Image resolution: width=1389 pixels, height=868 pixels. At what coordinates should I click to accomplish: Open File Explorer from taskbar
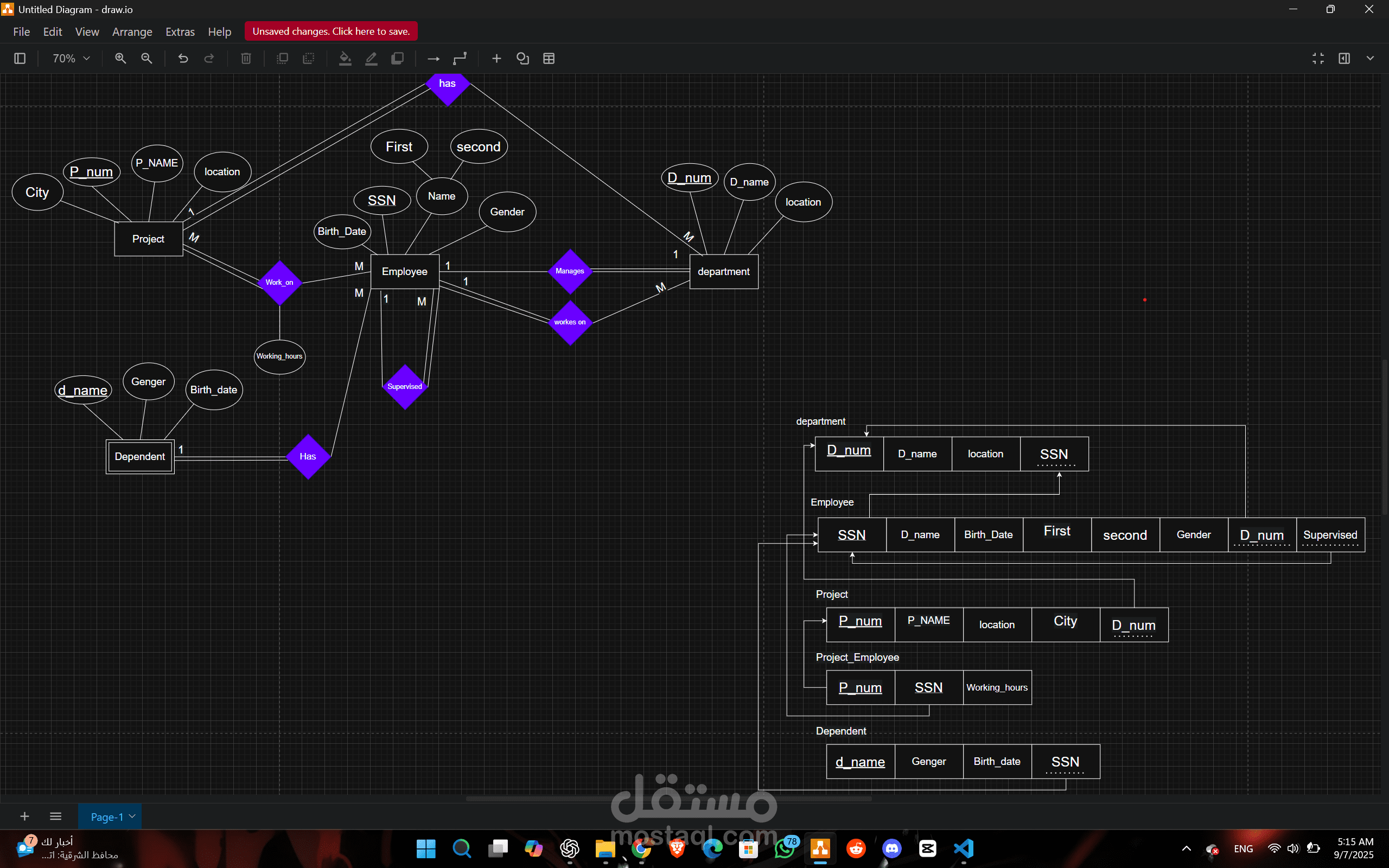pos(605,848)
